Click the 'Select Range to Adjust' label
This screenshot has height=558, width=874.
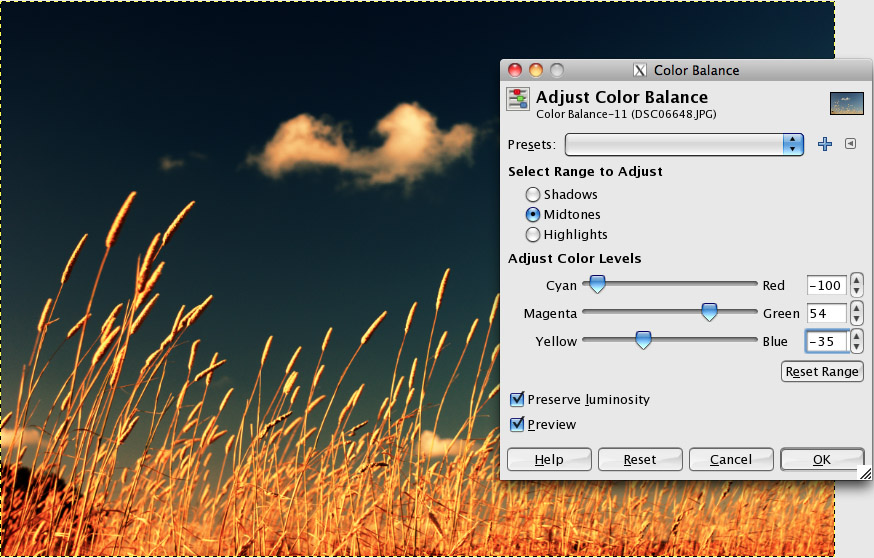tap(585, 171)
